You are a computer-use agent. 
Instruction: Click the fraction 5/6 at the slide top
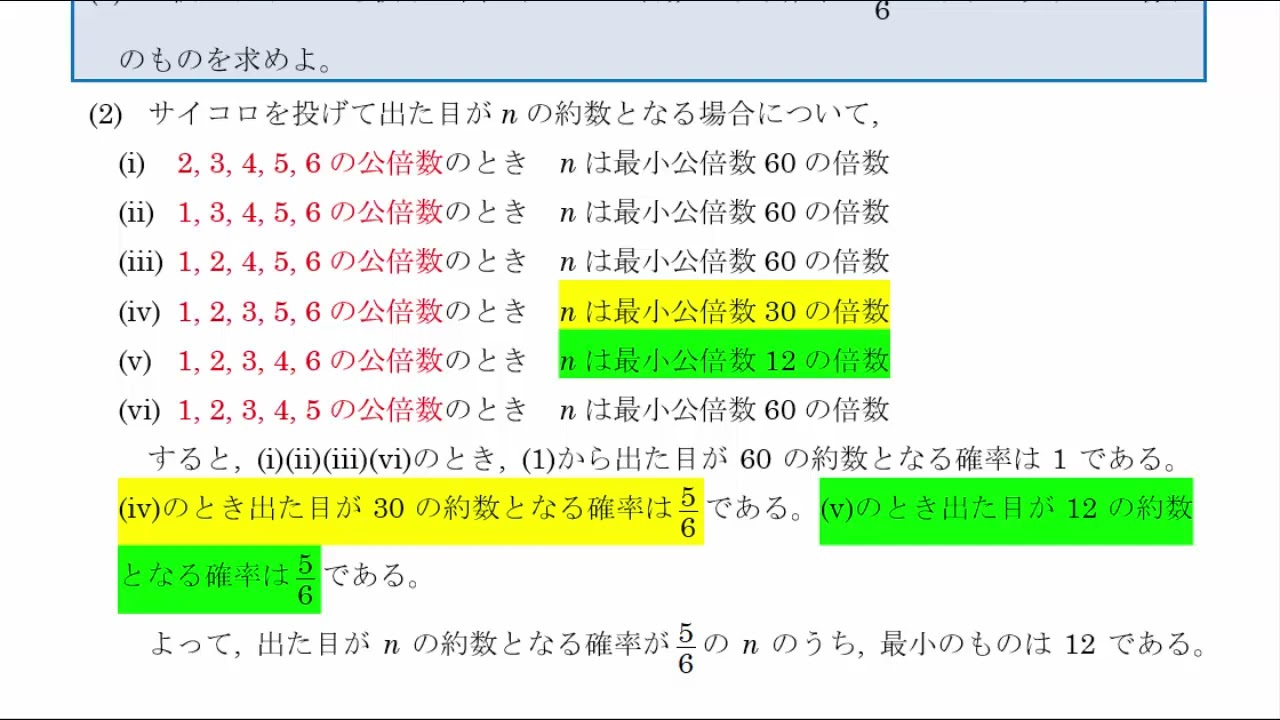pos(884,12)
